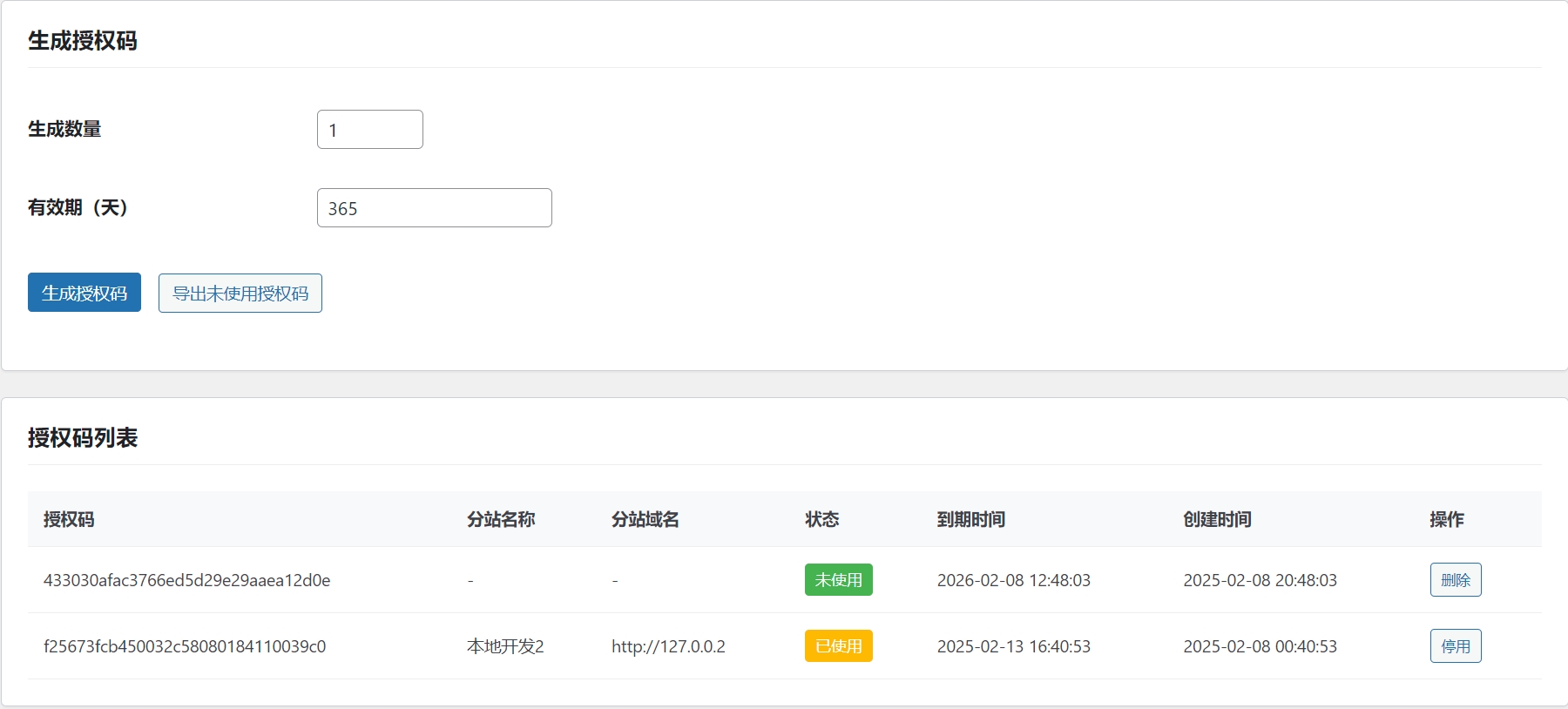Click the 到期时间 column header
1568x709 pixels.
pyautogui.click(x=970, y=520)
